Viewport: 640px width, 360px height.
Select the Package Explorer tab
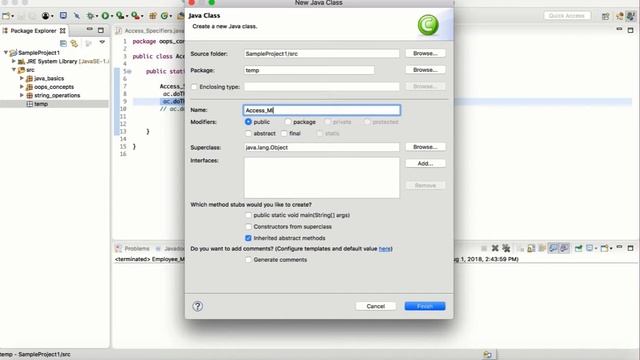click(x=33, y=31)
